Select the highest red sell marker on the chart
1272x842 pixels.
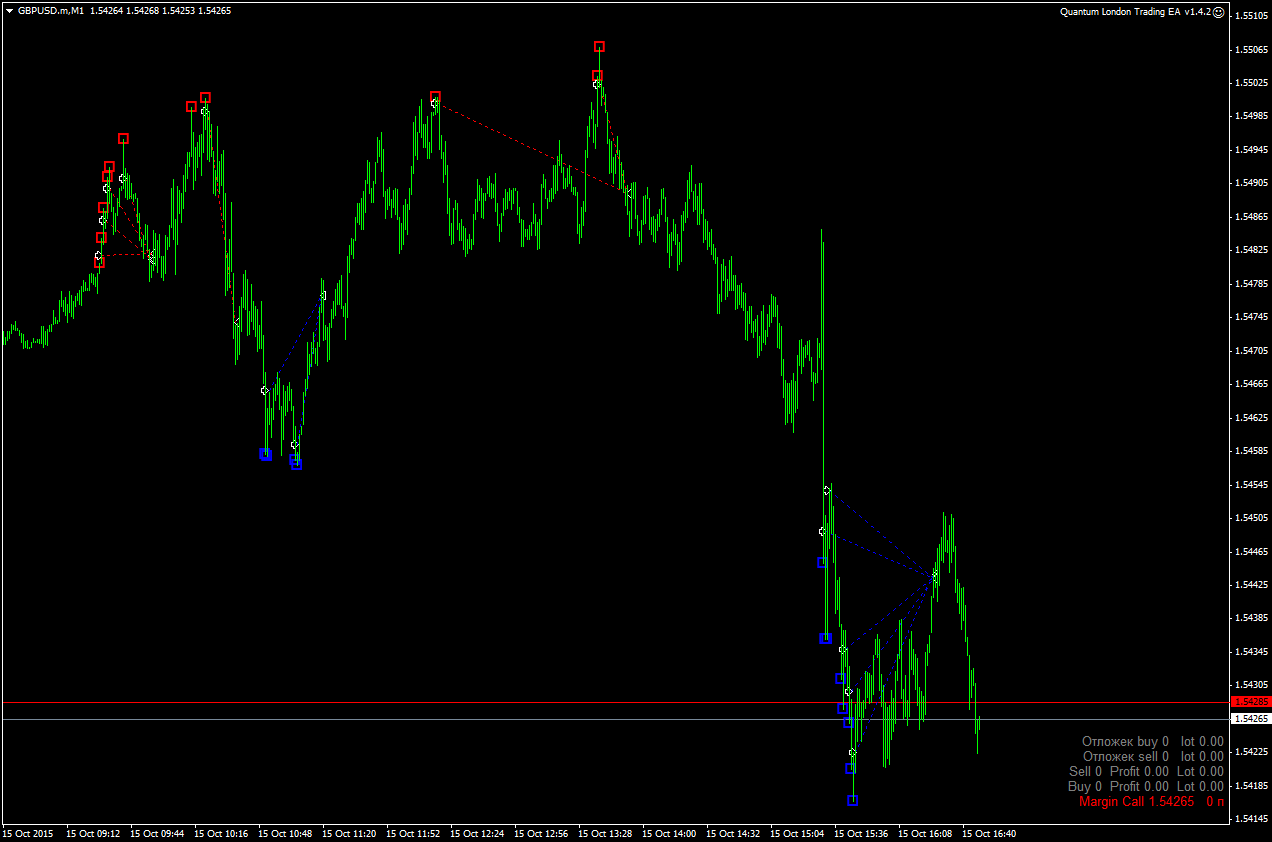pos(599,47)
